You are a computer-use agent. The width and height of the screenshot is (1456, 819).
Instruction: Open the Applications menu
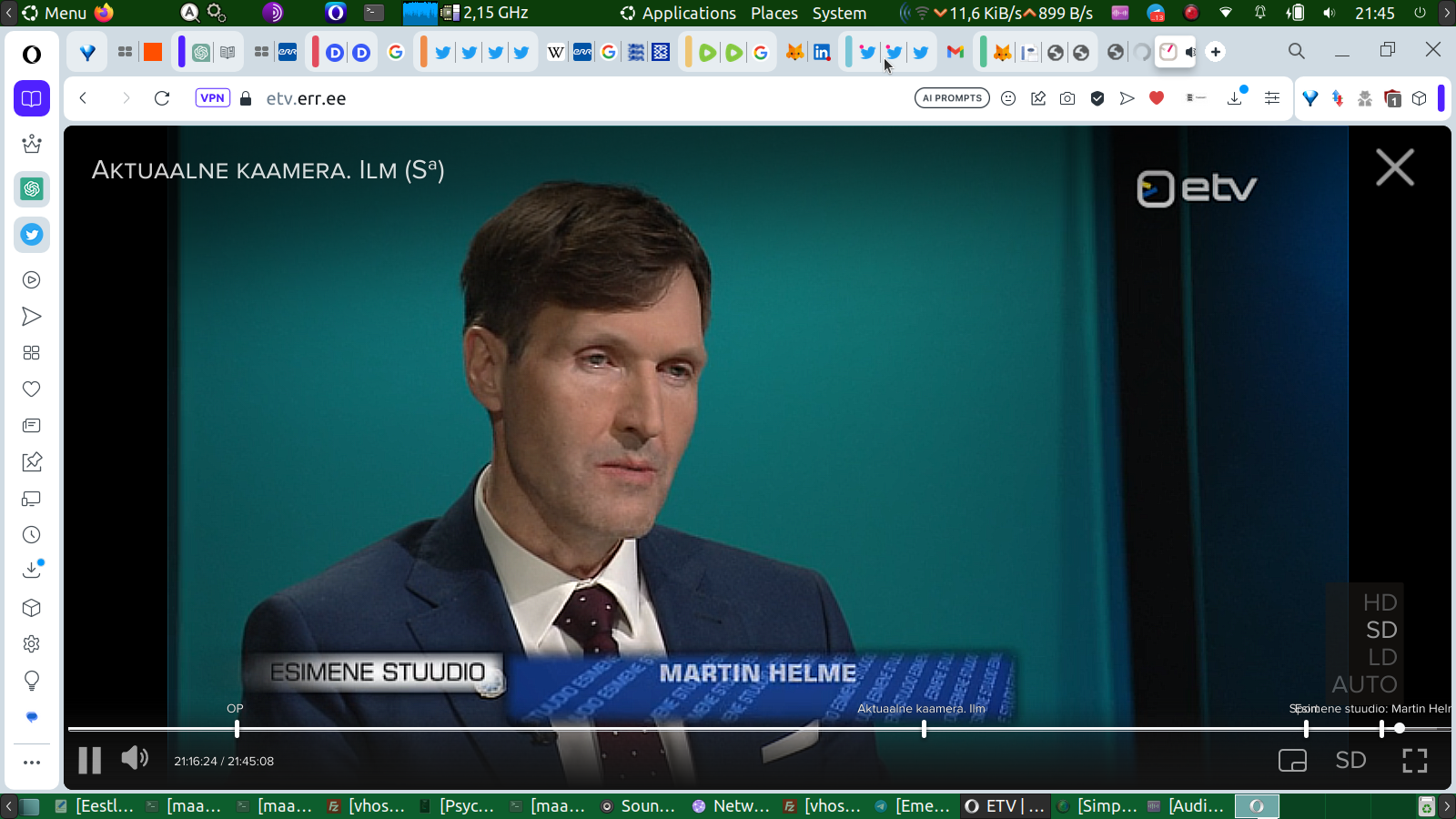click(x=678, y=13)
